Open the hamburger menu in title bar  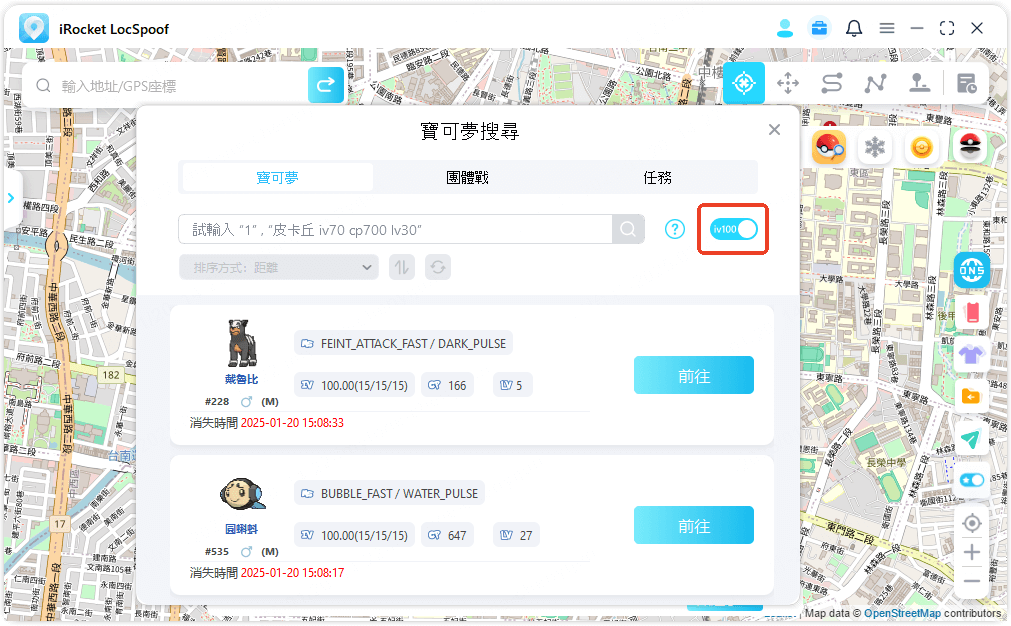[x=887, y=28]
